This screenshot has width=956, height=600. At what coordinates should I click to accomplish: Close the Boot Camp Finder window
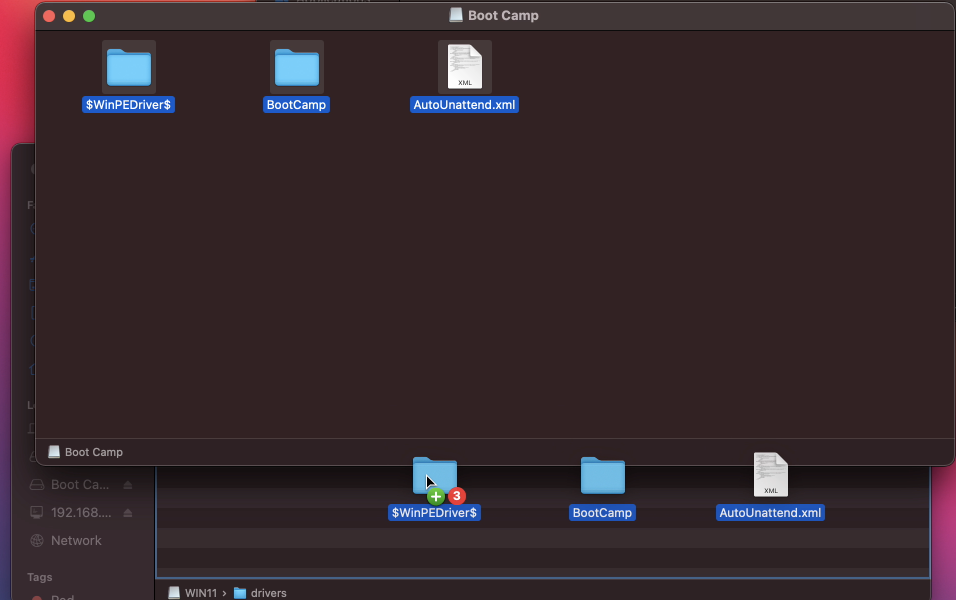tap(49, 16)
